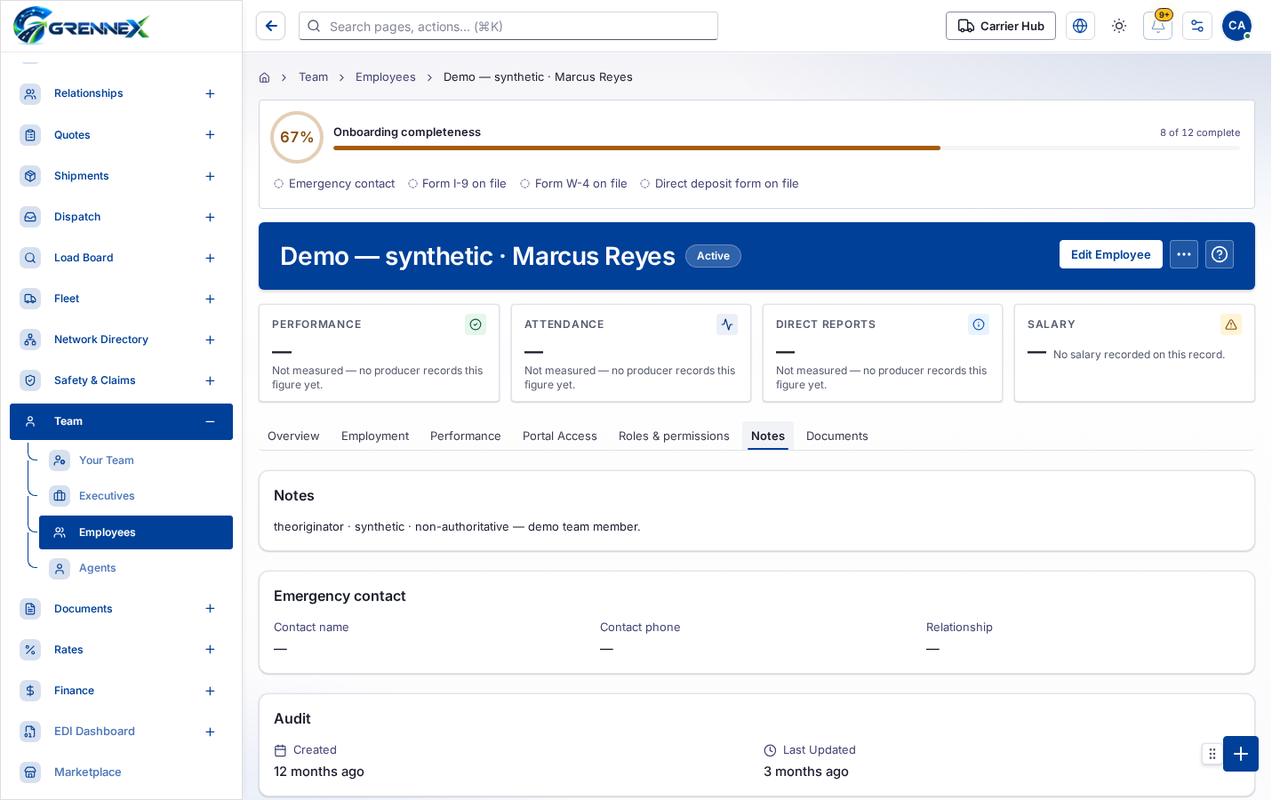Click the Employees breadcrumb link
1280x800 pixels.
(x=386, y=77)
